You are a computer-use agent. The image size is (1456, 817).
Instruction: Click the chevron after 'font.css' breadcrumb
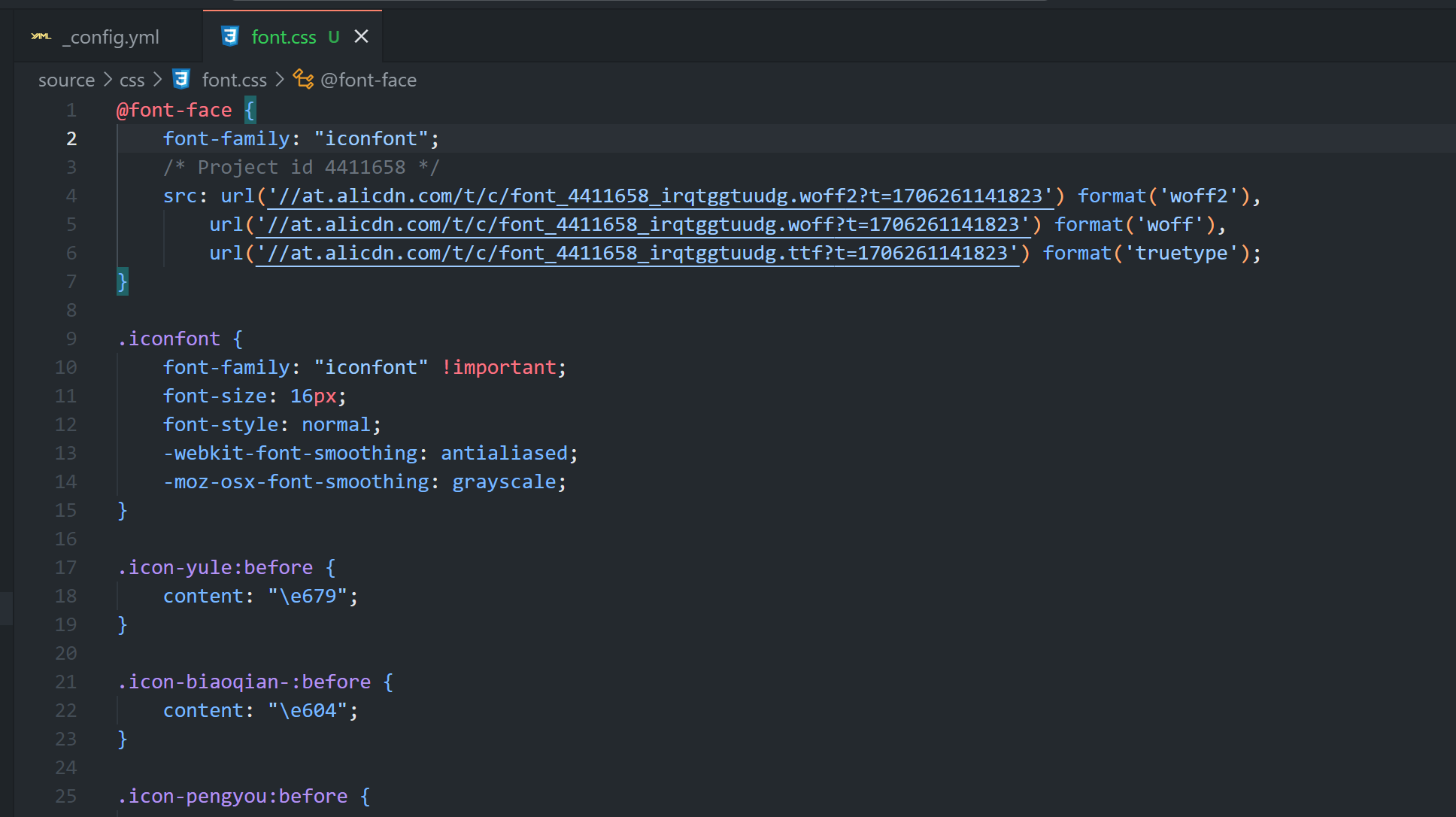click(x=280, y=80)
